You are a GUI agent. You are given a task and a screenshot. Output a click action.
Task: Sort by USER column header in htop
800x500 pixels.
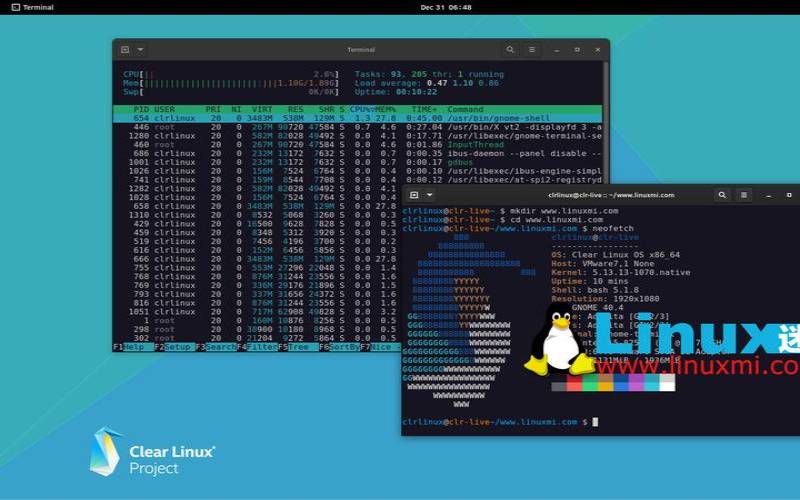click(x=164, y=109)
